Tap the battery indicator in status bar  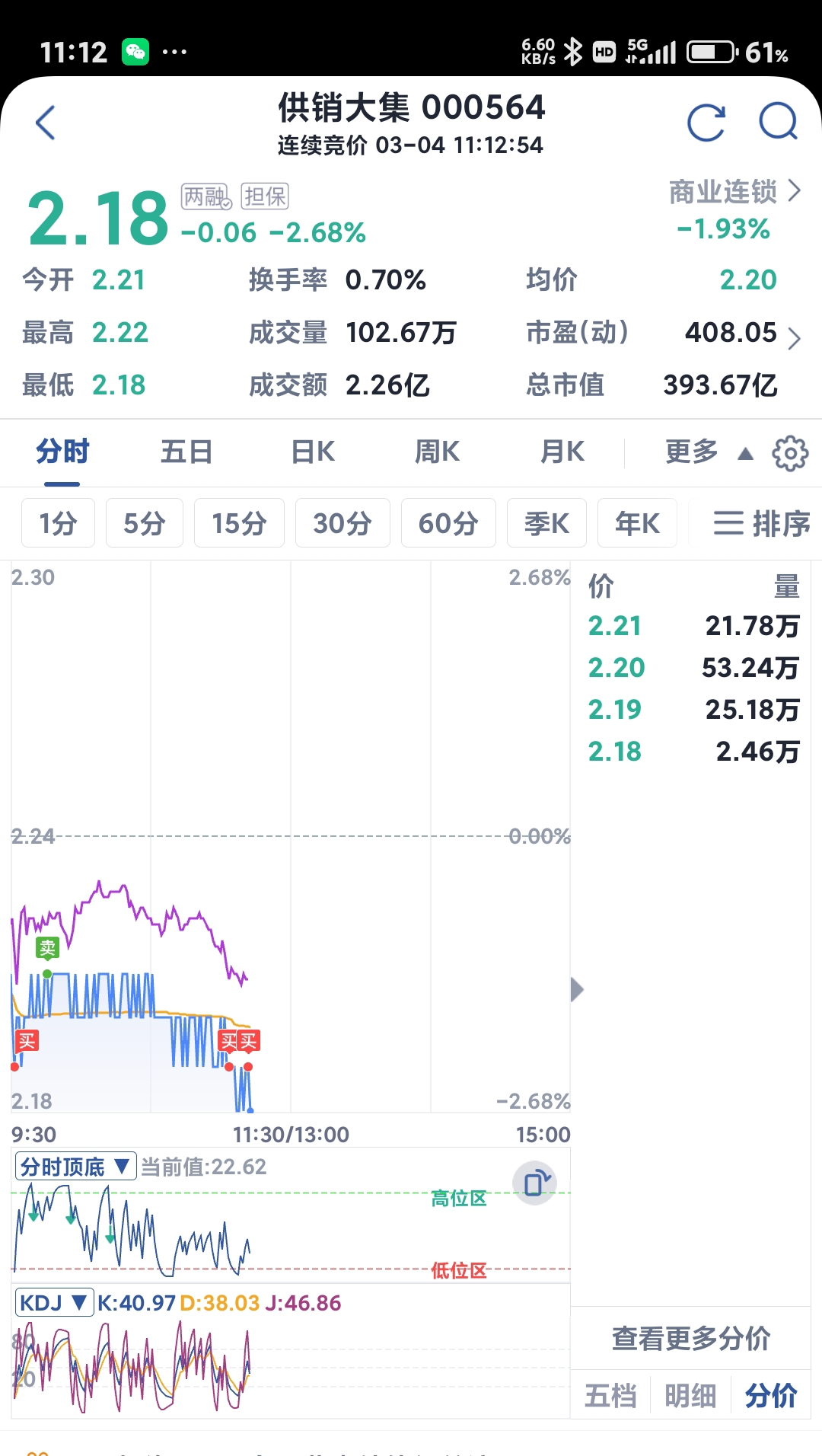pos(712,52)
